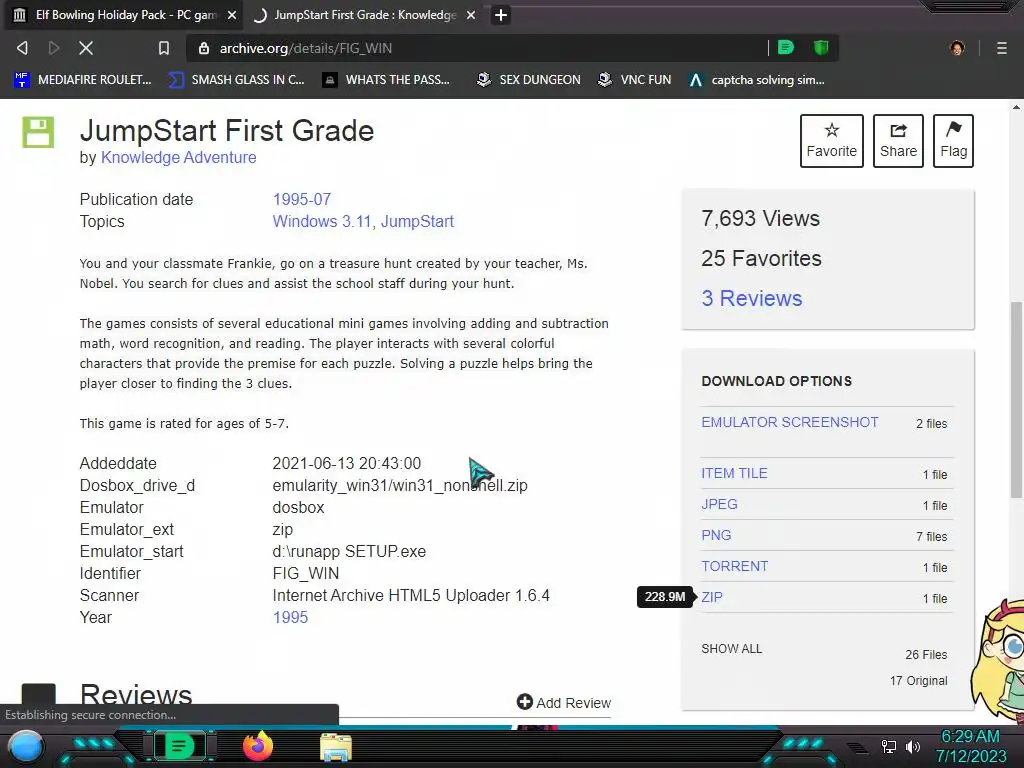Click the green floppy disk software icon
This screenshot has width=1024, height=768.
(x=38, y=132)
